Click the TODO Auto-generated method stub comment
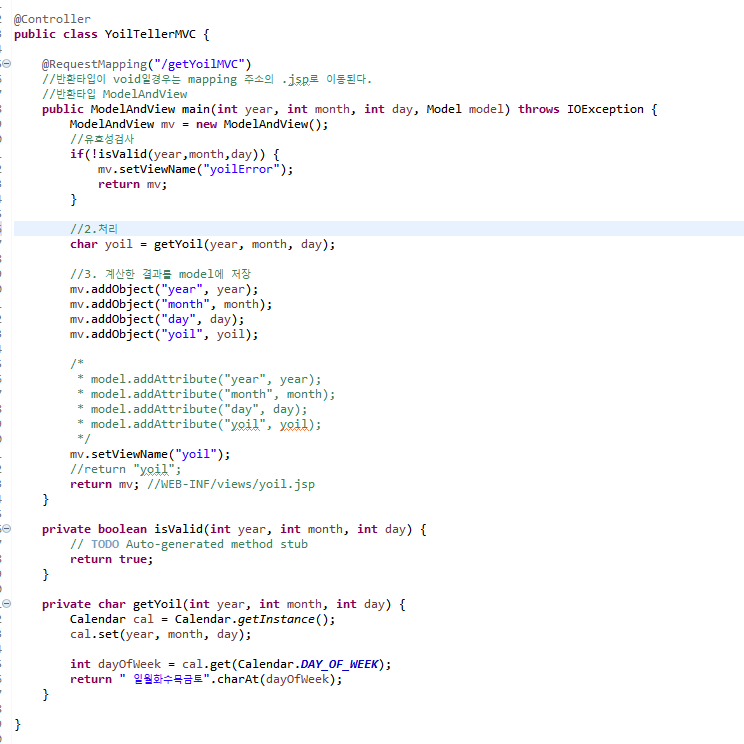Screen dimensions: 744x744 pos(189,544)
